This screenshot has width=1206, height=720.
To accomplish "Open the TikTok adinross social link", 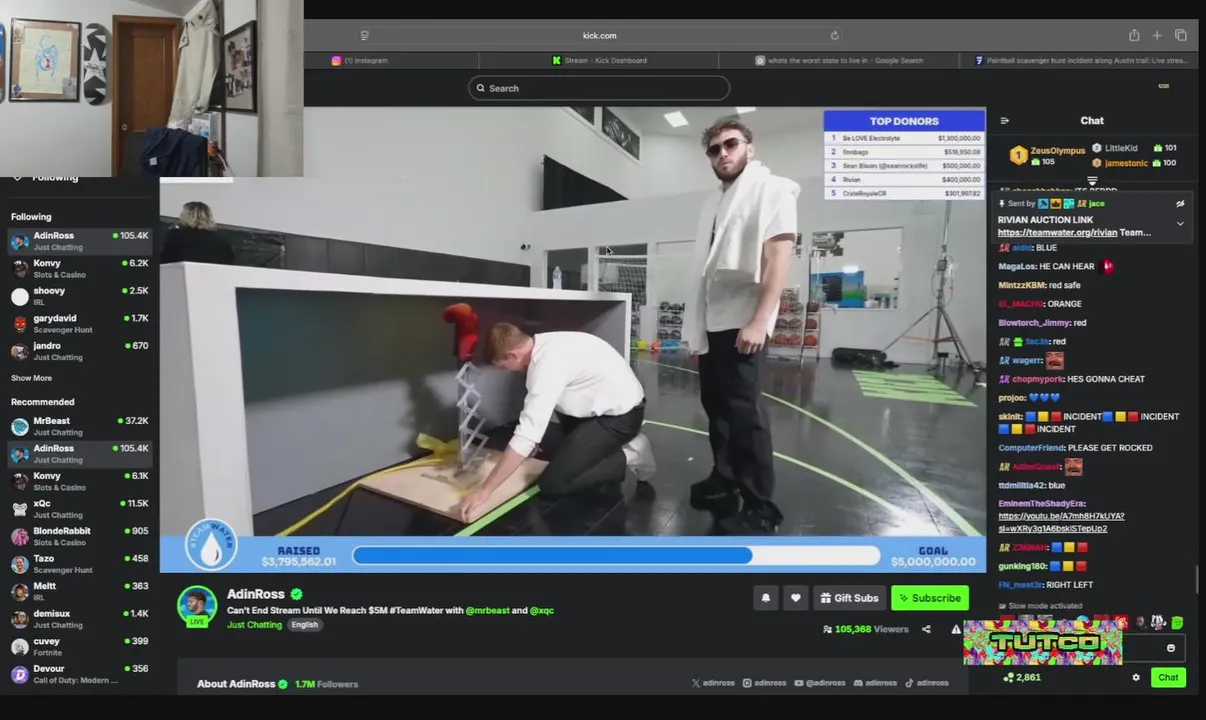I will 927,683.
